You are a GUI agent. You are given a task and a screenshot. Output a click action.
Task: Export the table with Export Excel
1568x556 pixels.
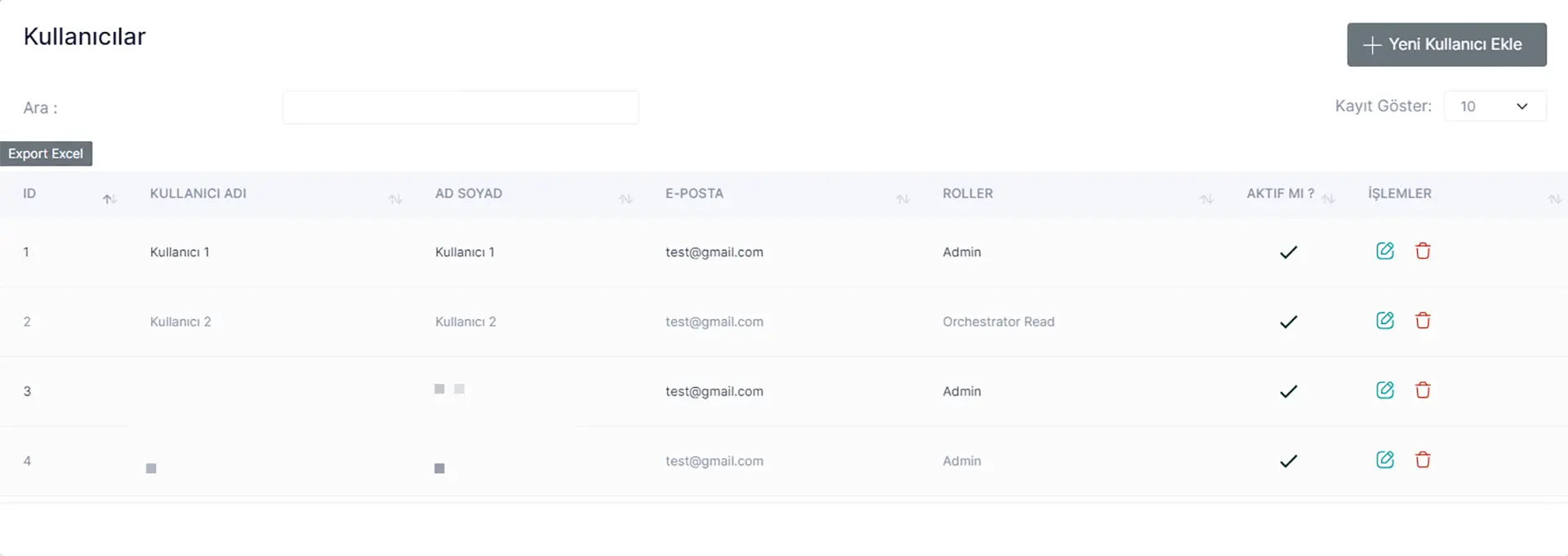(46, 153)
